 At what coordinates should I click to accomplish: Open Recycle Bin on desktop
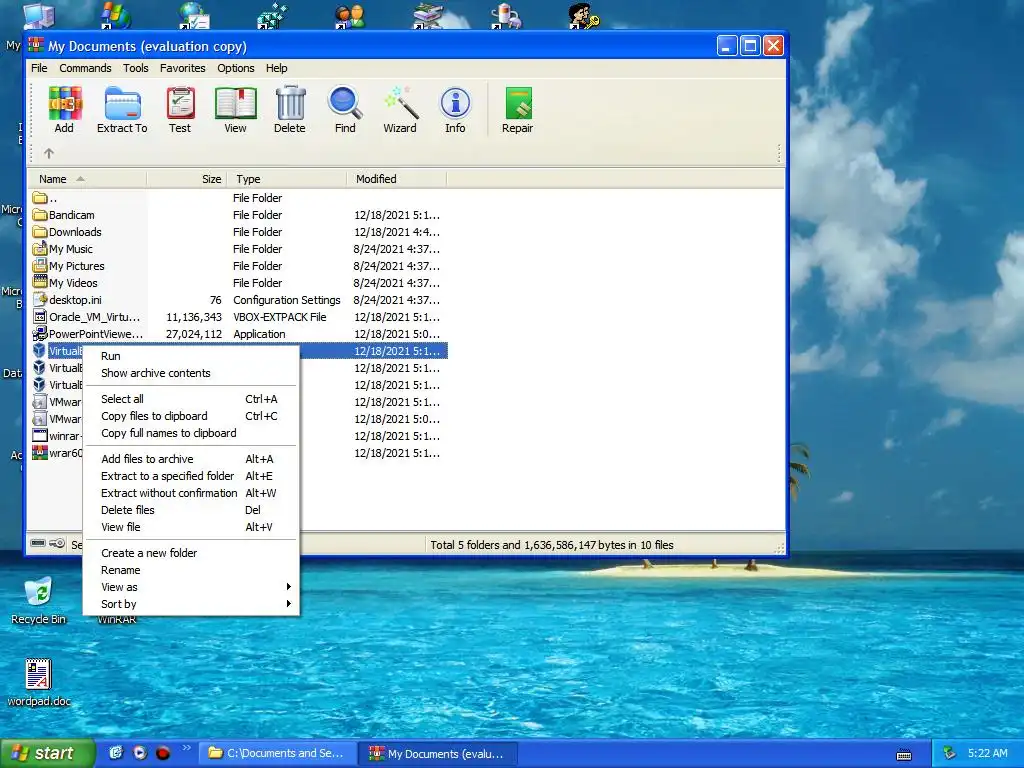coord(39,600)
